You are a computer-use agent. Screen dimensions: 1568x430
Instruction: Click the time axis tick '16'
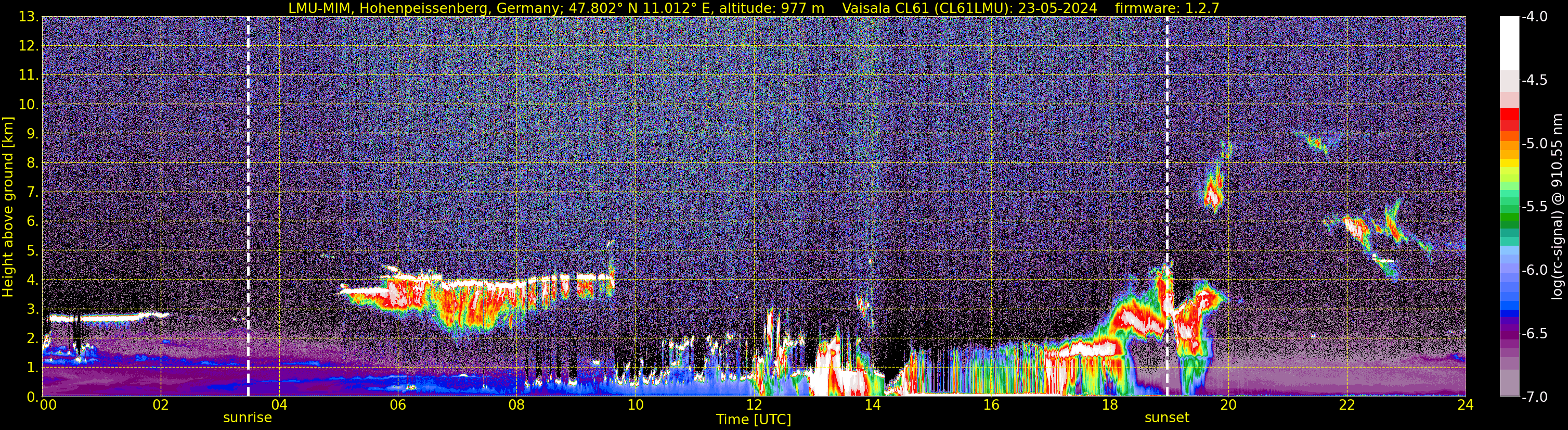pos(991,405)
